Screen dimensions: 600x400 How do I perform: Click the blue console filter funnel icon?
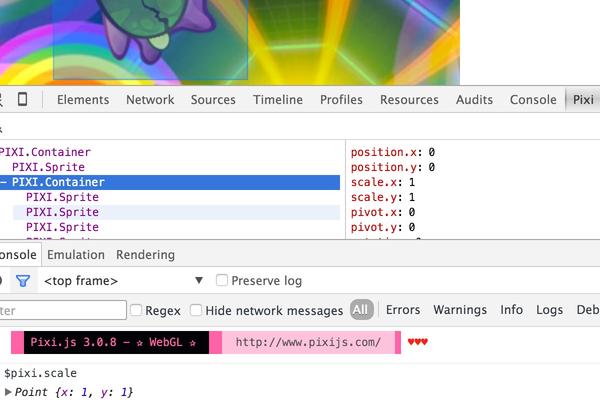pyautogui.click(x=23, y=281)
